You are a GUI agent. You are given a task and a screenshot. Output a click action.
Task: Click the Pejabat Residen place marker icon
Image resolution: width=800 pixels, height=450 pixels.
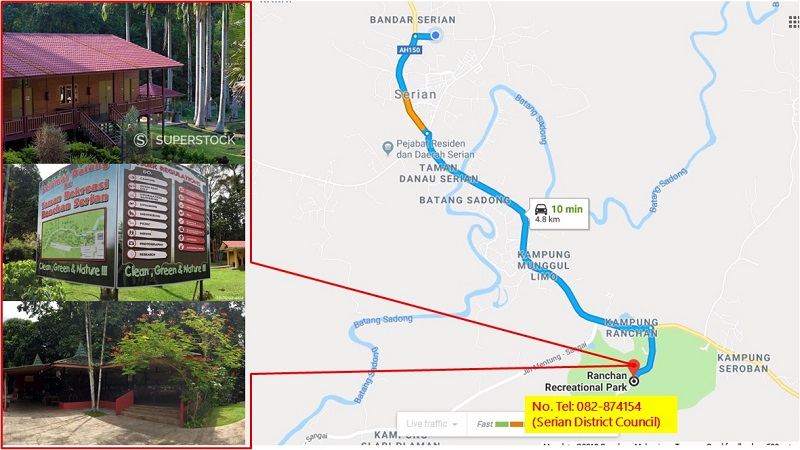tap(388, 148)
